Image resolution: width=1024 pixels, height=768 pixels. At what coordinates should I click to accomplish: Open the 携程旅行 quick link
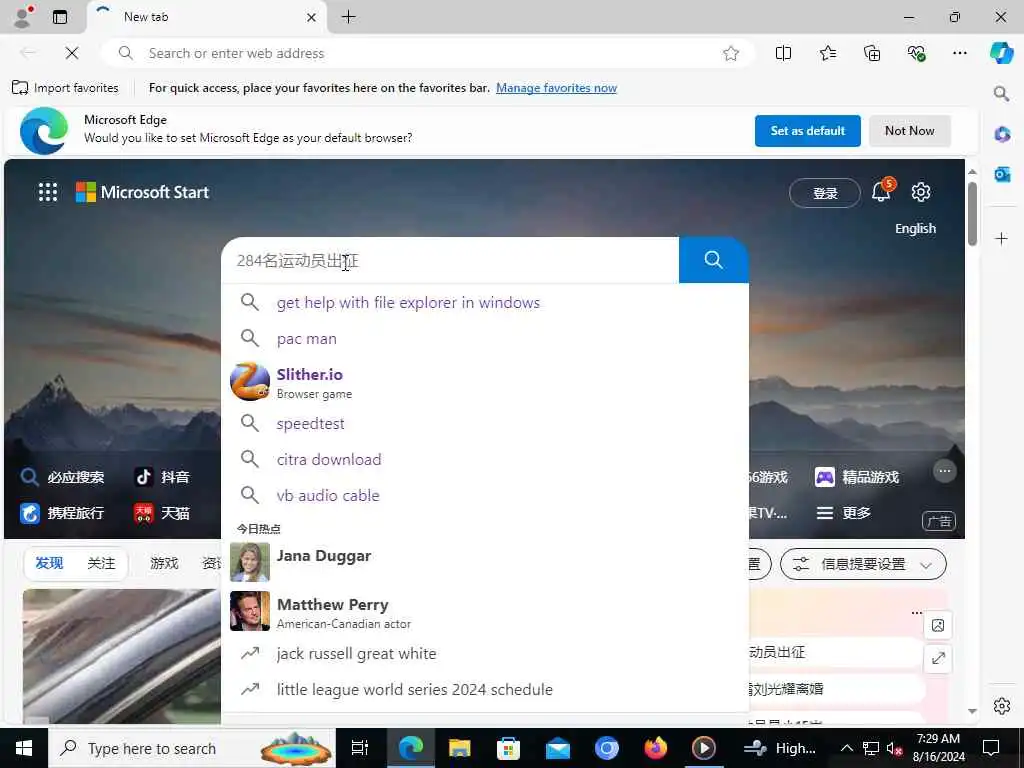(x=61, y=513)
